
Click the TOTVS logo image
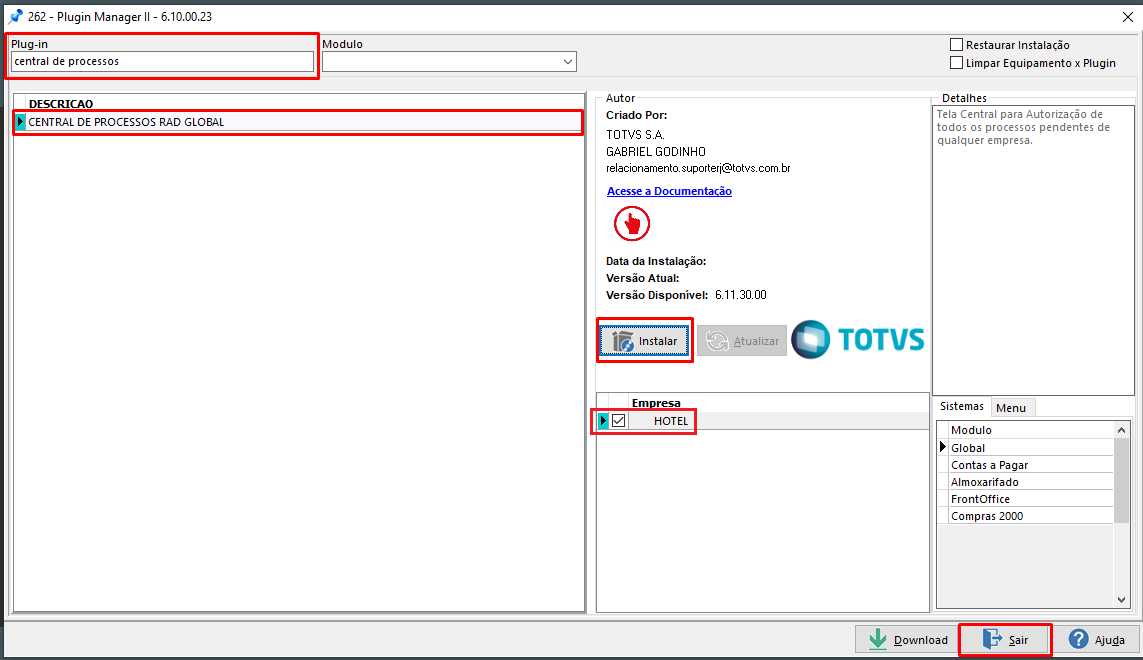click(x=858, y=339)
